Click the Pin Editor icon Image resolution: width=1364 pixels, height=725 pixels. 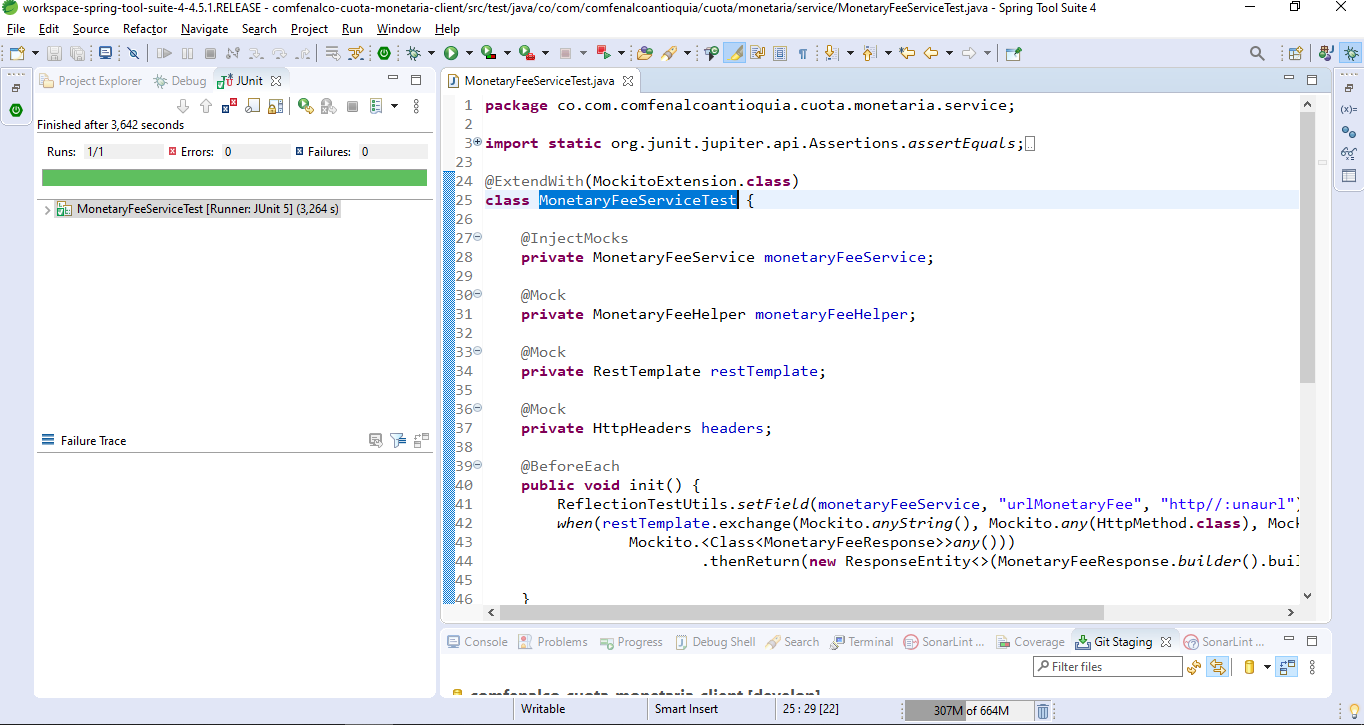click(1014, 53)
